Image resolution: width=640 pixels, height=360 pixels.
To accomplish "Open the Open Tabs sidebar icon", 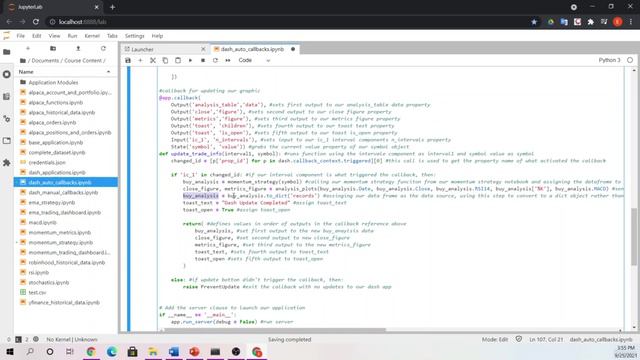I will [x=7, y=141].
